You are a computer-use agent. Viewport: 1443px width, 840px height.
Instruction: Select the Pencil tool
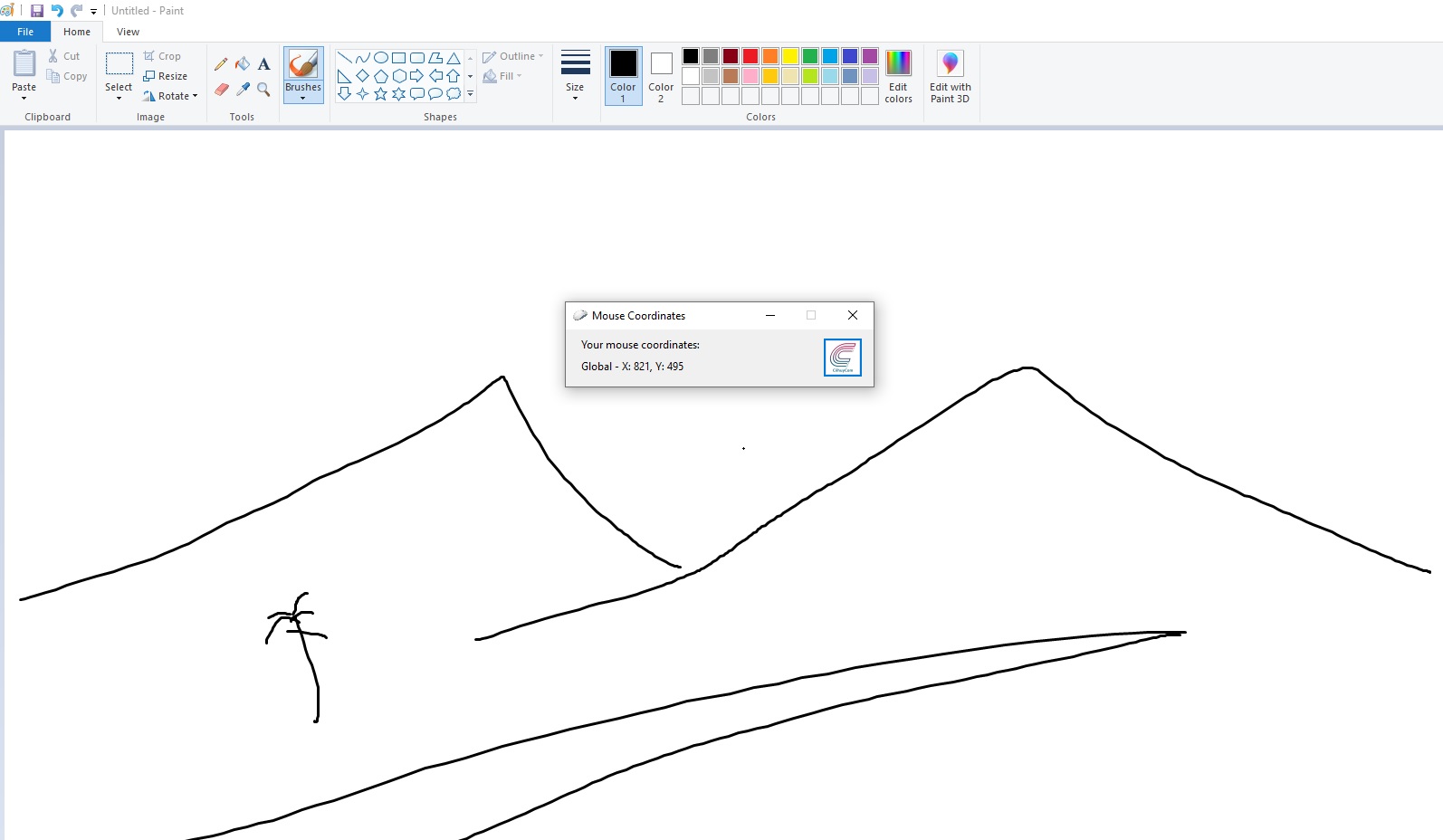[221, 64]
